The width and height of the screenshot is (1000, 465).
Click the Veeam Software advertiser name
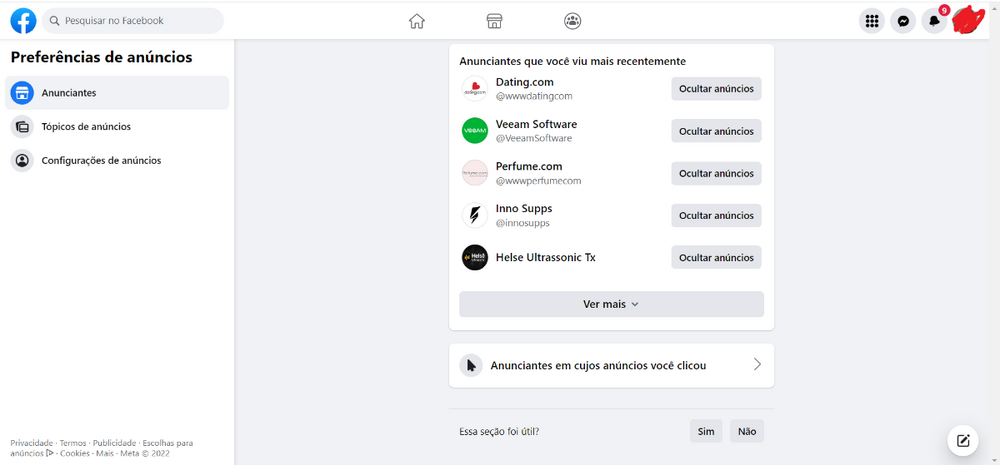pyautogui.click(x=536, y=124)
